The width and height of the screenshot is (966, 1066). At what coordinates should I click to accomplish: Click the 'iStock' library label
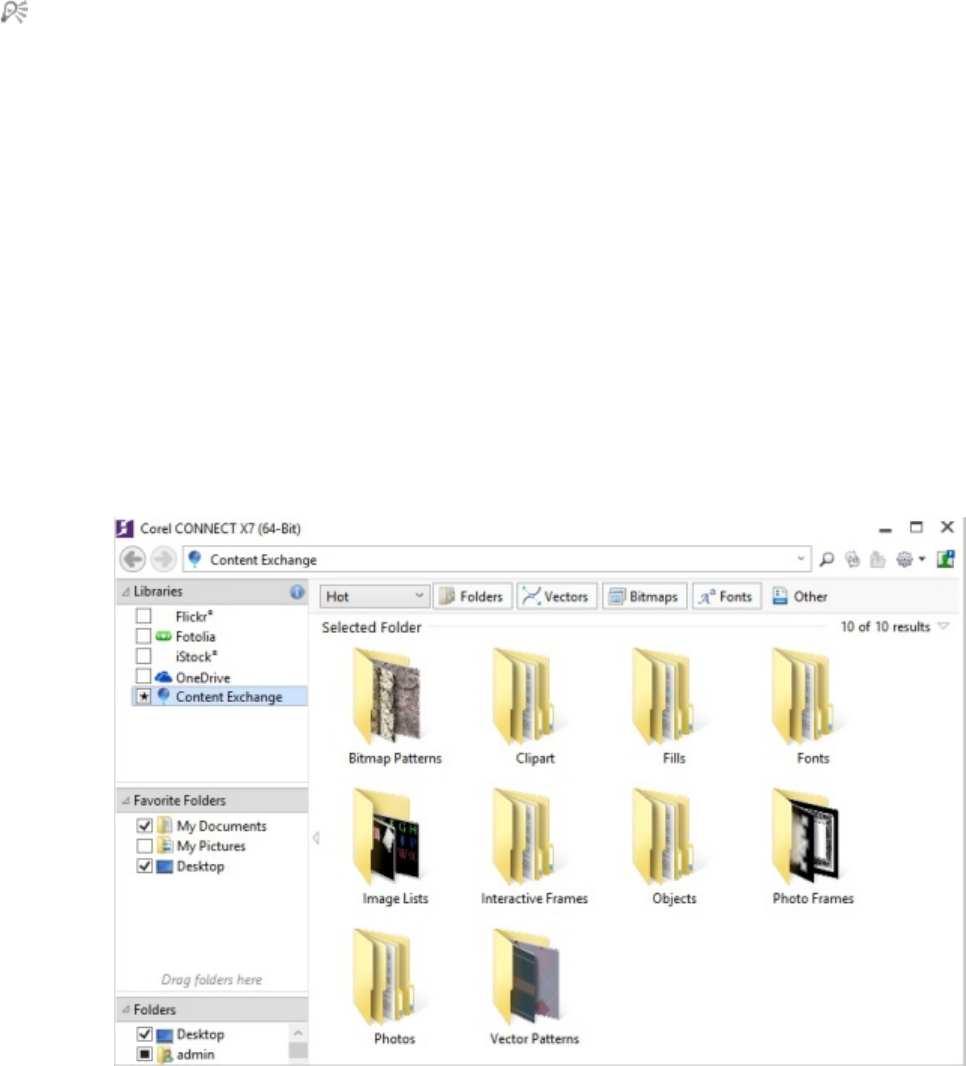tap(196, 657)
